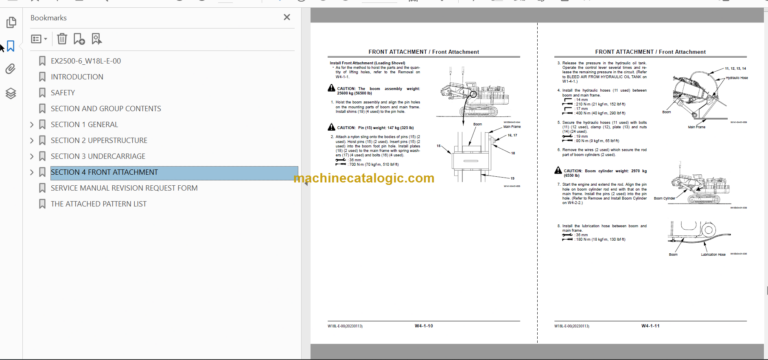Add a new bookmark icon

(x=79, y=39)
